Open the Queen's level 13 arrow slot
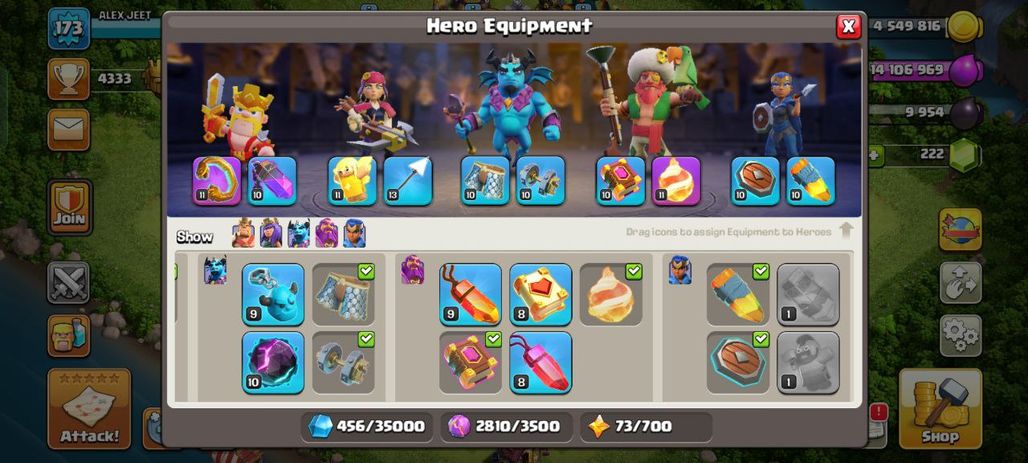 point(408,181)
